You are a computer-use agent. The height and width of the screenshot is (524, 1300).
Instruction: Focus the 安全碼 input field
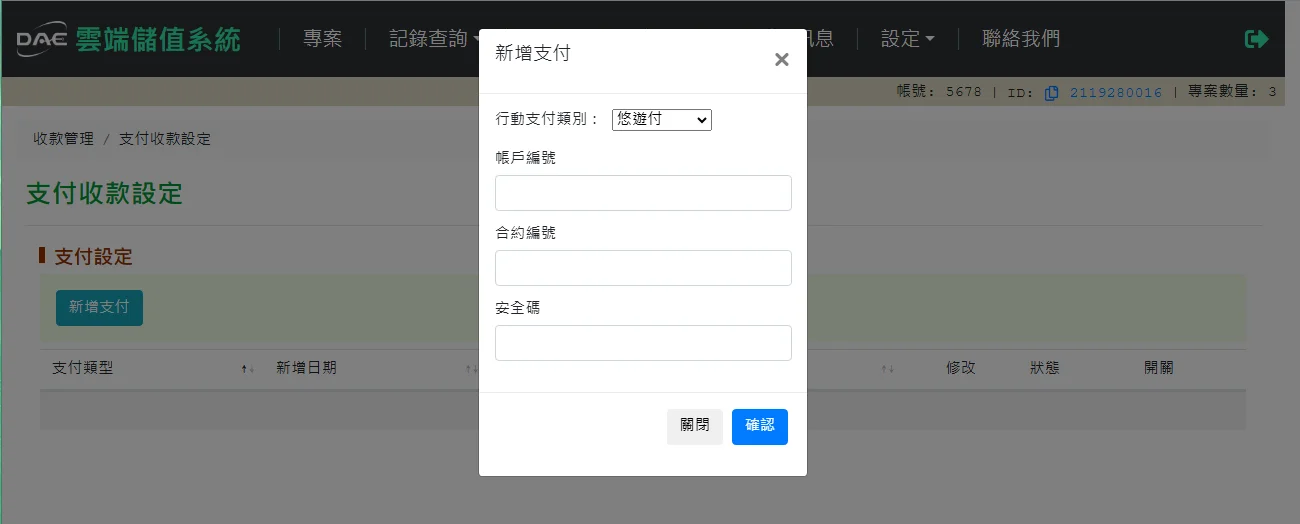coord(643,343)
